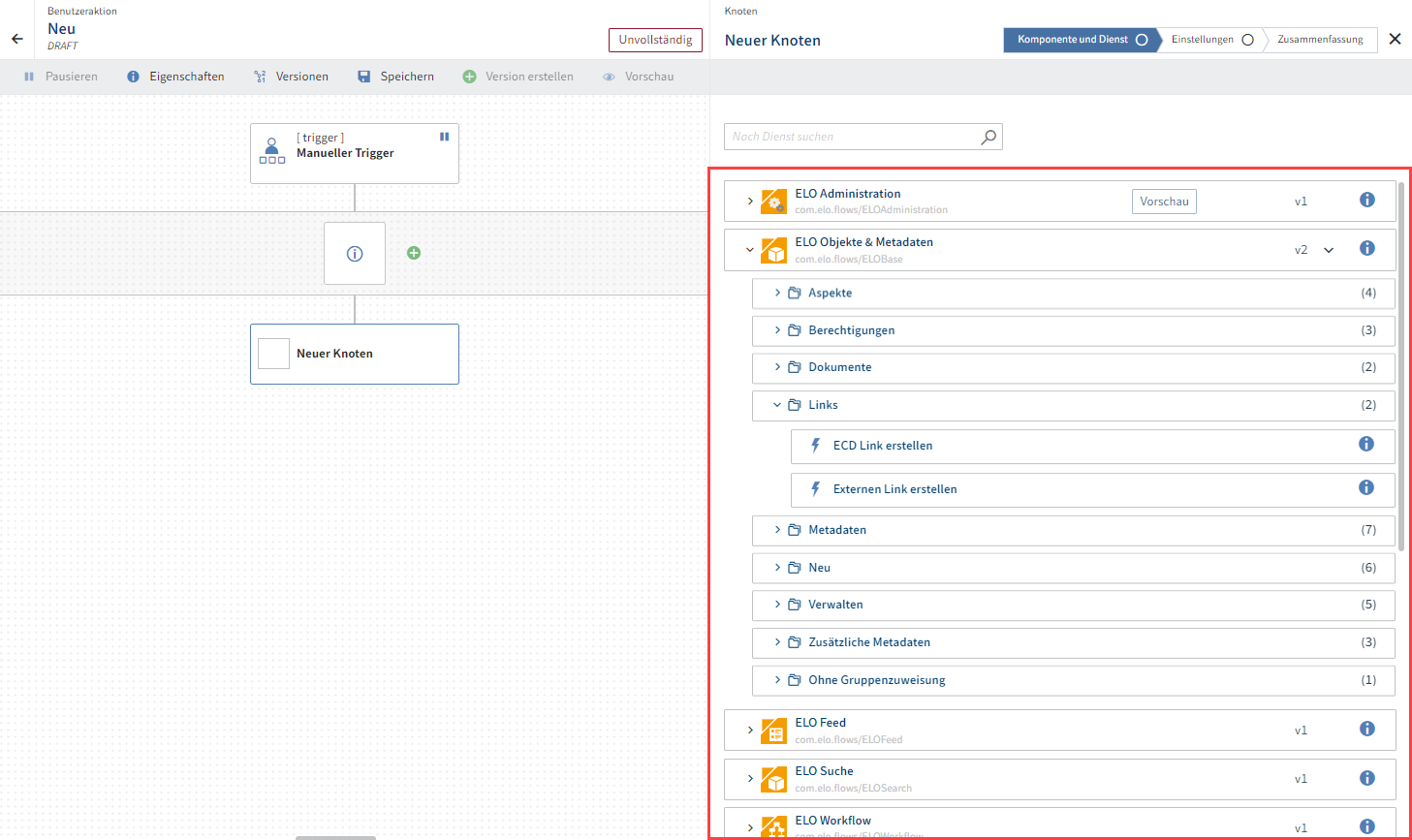The height and width of the screenshot is (840, 1412).
Task: Open Eigenschaften from the toolbar
Action: (175, 77)
